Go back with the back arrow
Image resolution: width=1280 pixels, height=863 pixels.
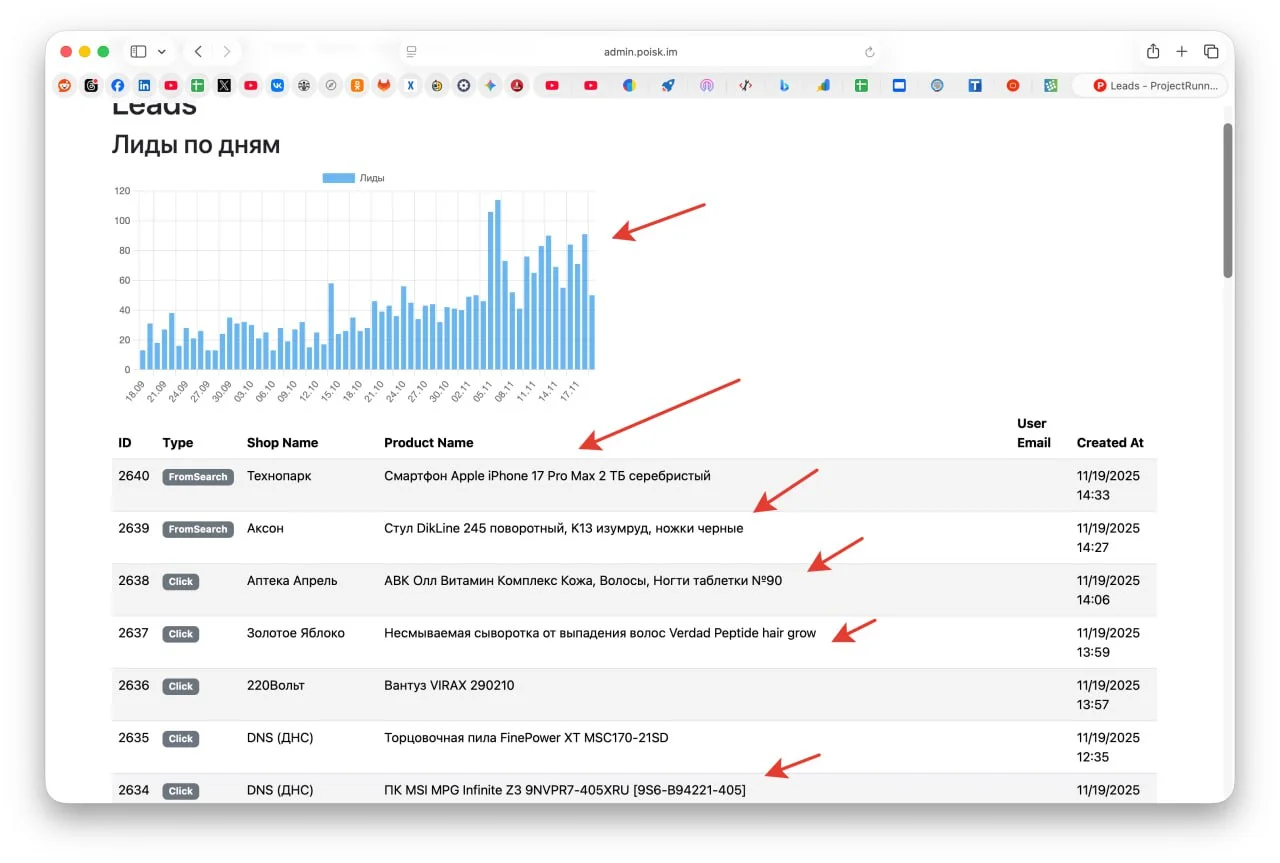click(x=198, y=52)
